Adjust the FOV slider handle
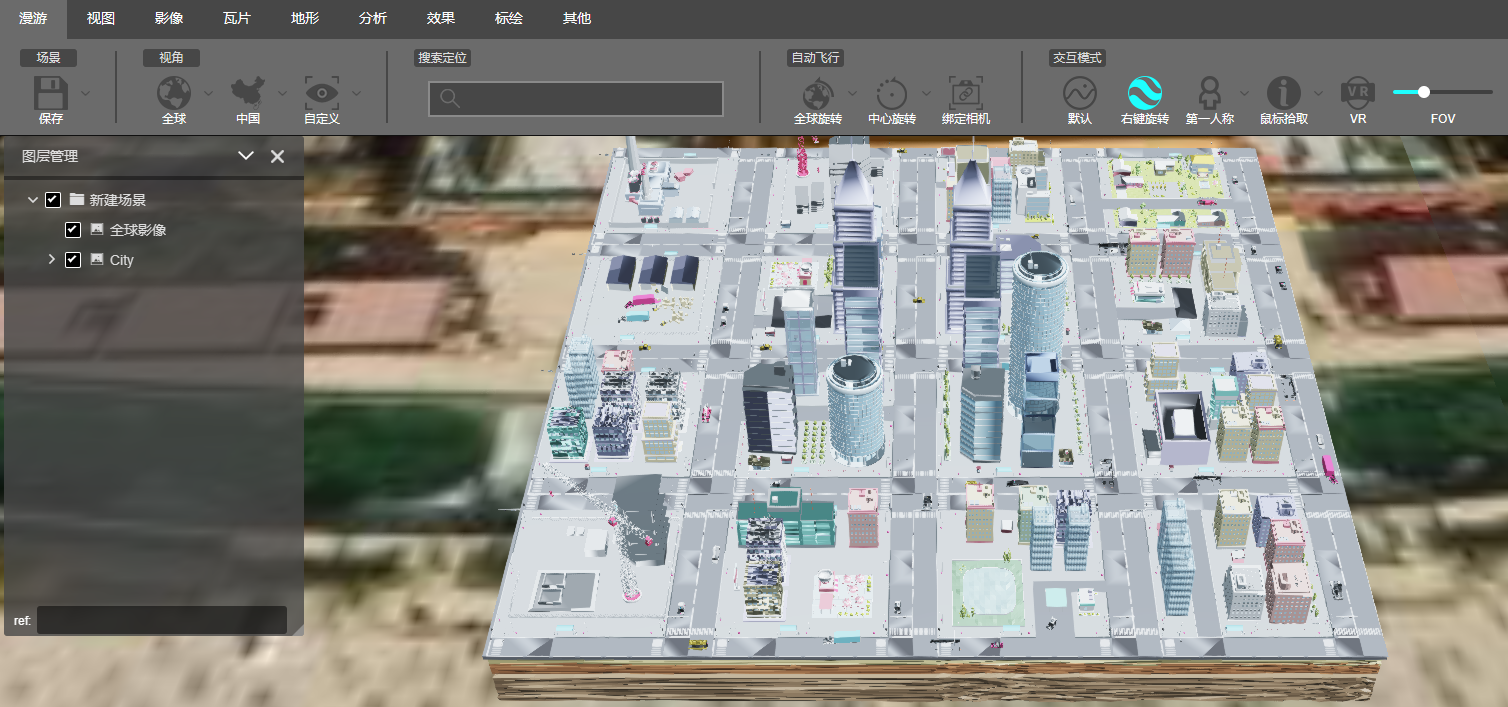The height and width of the screenshot is (707, 1508). point(1423,92)
